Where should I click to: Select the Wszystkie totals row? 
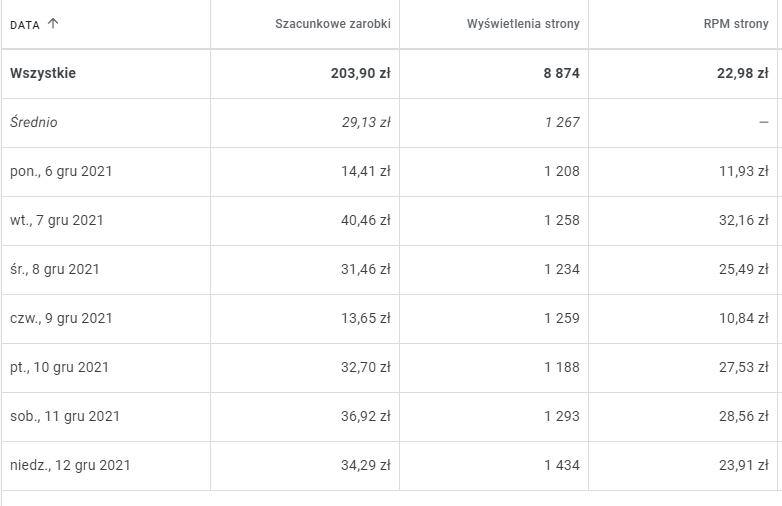(43, 73)
